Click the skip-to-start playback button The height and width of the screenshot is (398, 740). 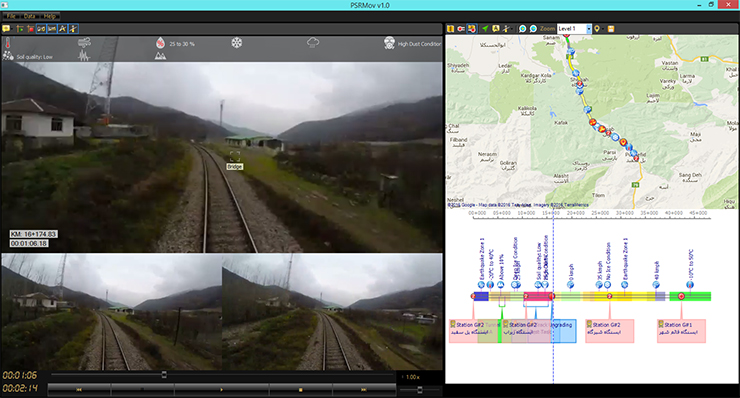(79, 390)
